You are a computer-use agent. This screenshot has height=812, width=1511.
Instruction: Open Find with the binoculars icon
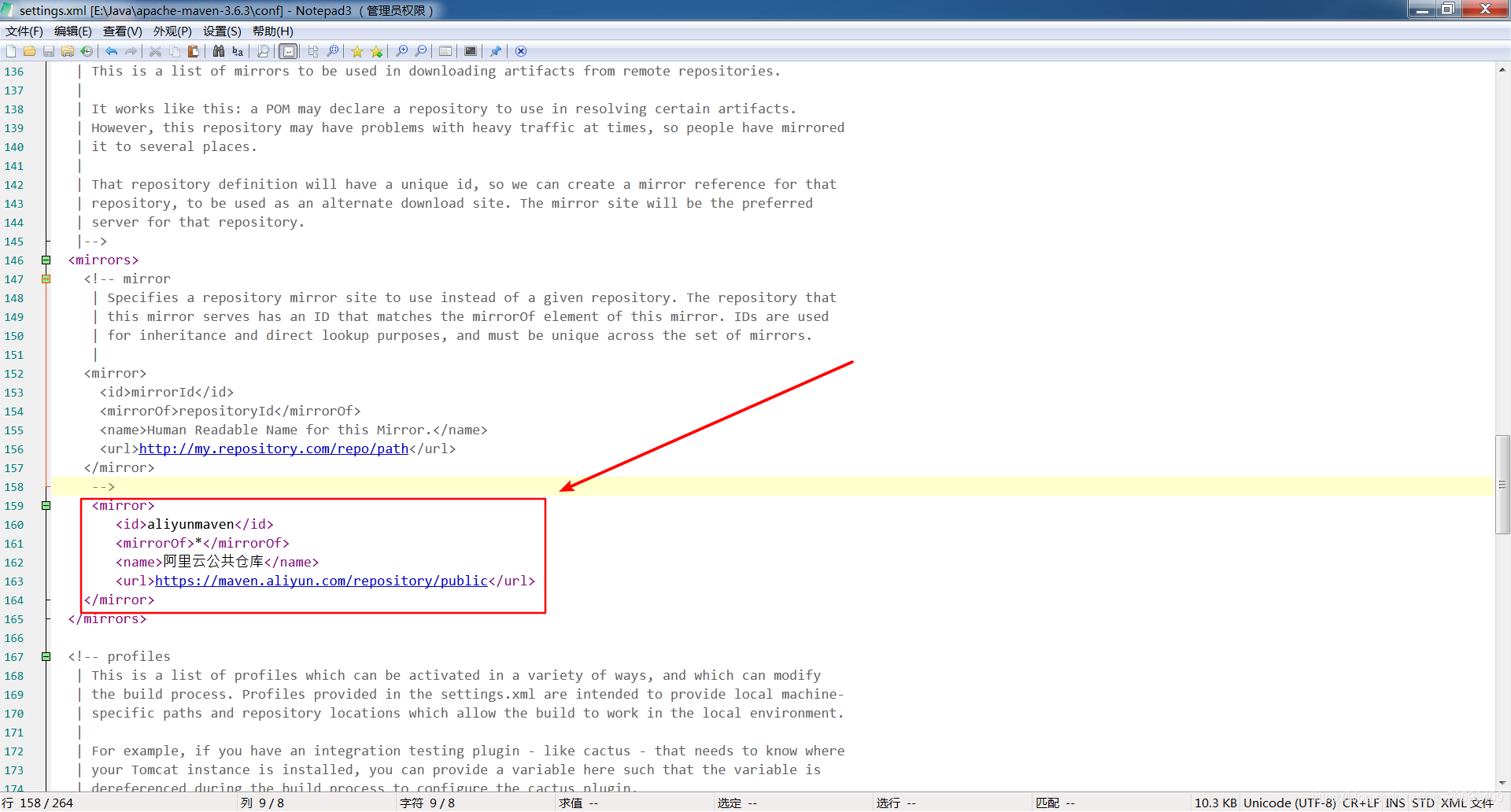tap(218, 51)
